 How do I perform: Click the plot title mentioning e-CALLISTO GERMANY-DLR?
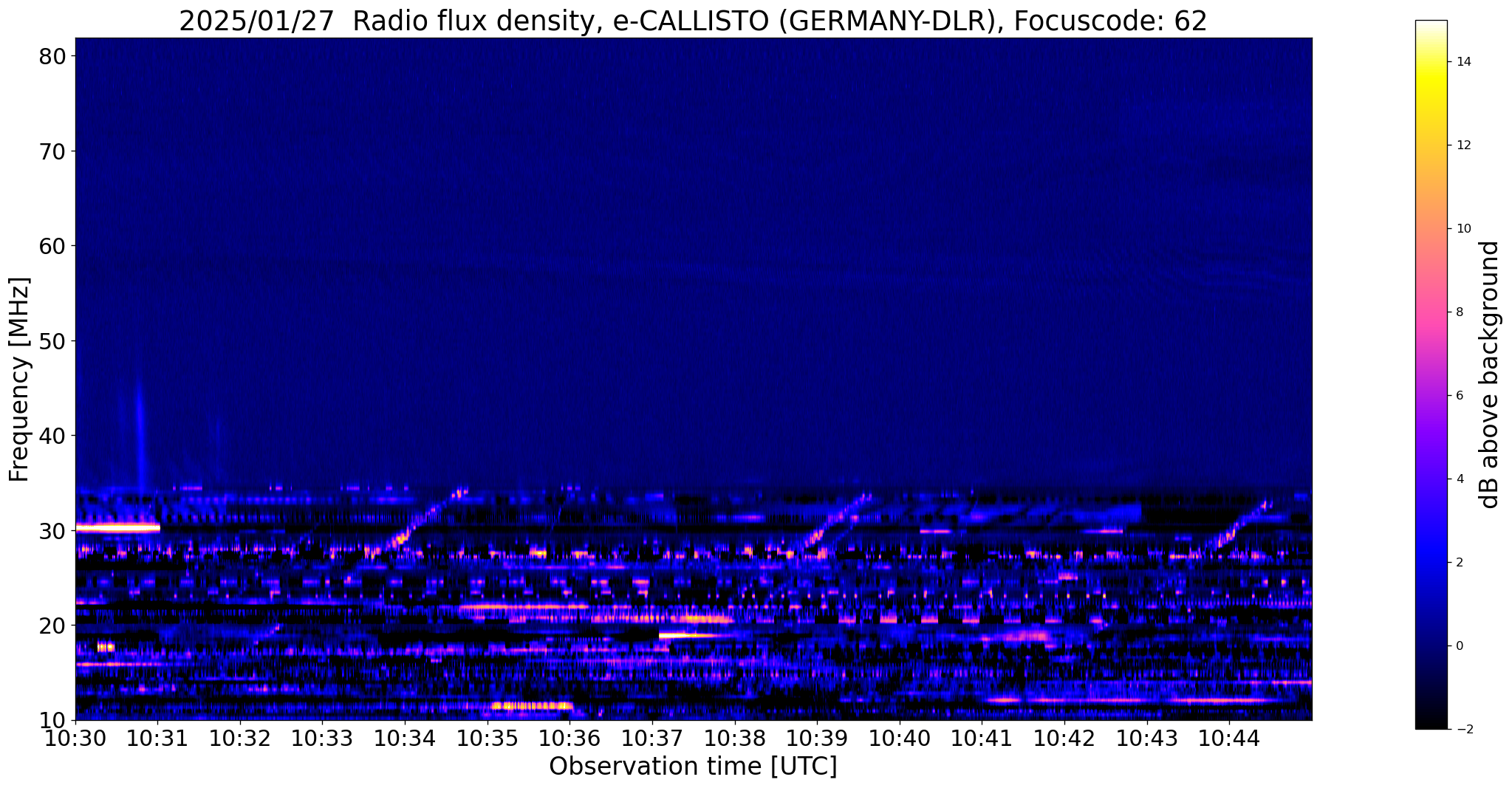point(693,20)
